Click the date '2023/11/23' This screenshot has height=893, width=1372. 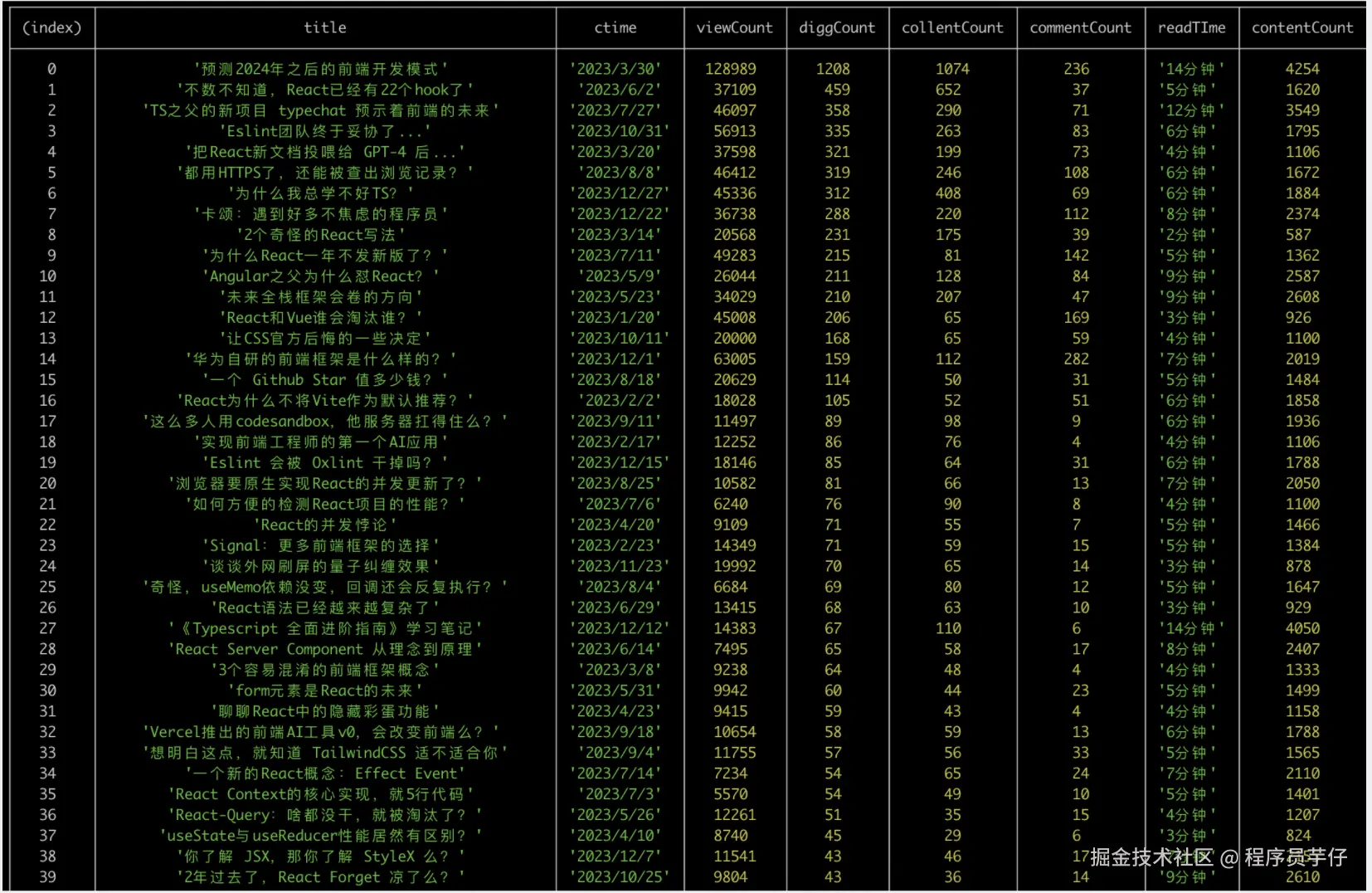620,566
